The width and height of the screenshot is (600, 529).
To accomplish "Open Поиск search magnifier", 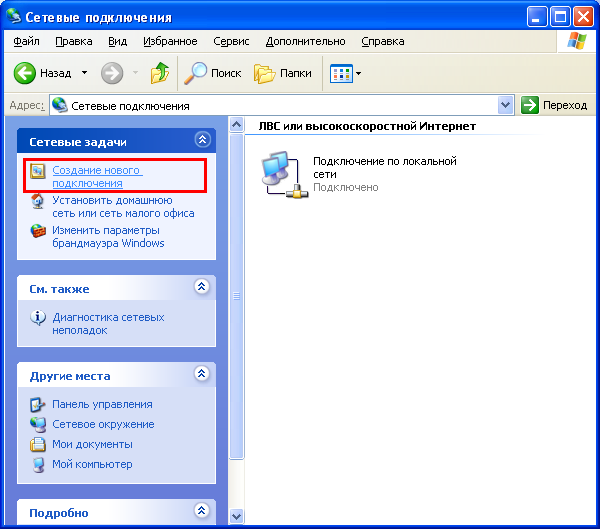I will pyautogui.click(x=196, y=73).
